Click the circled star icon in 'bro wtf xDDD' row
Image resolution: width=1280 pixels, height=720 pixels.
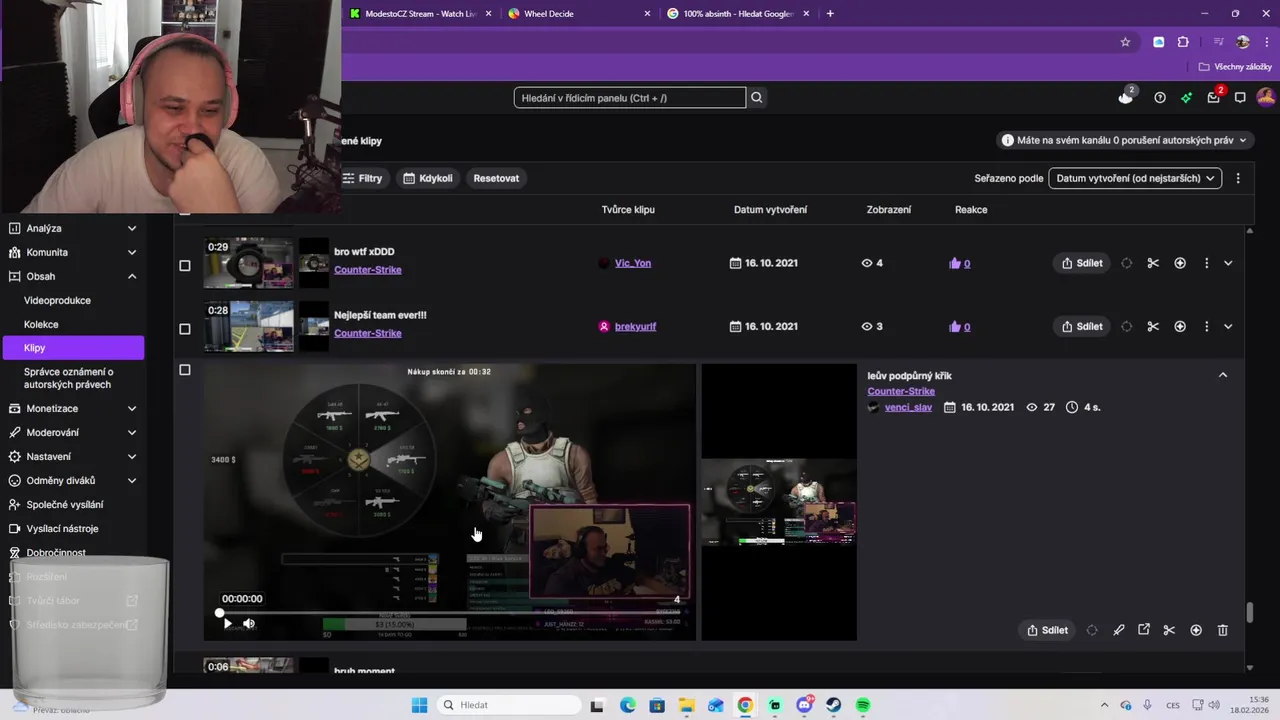(x=1180, y=263)
